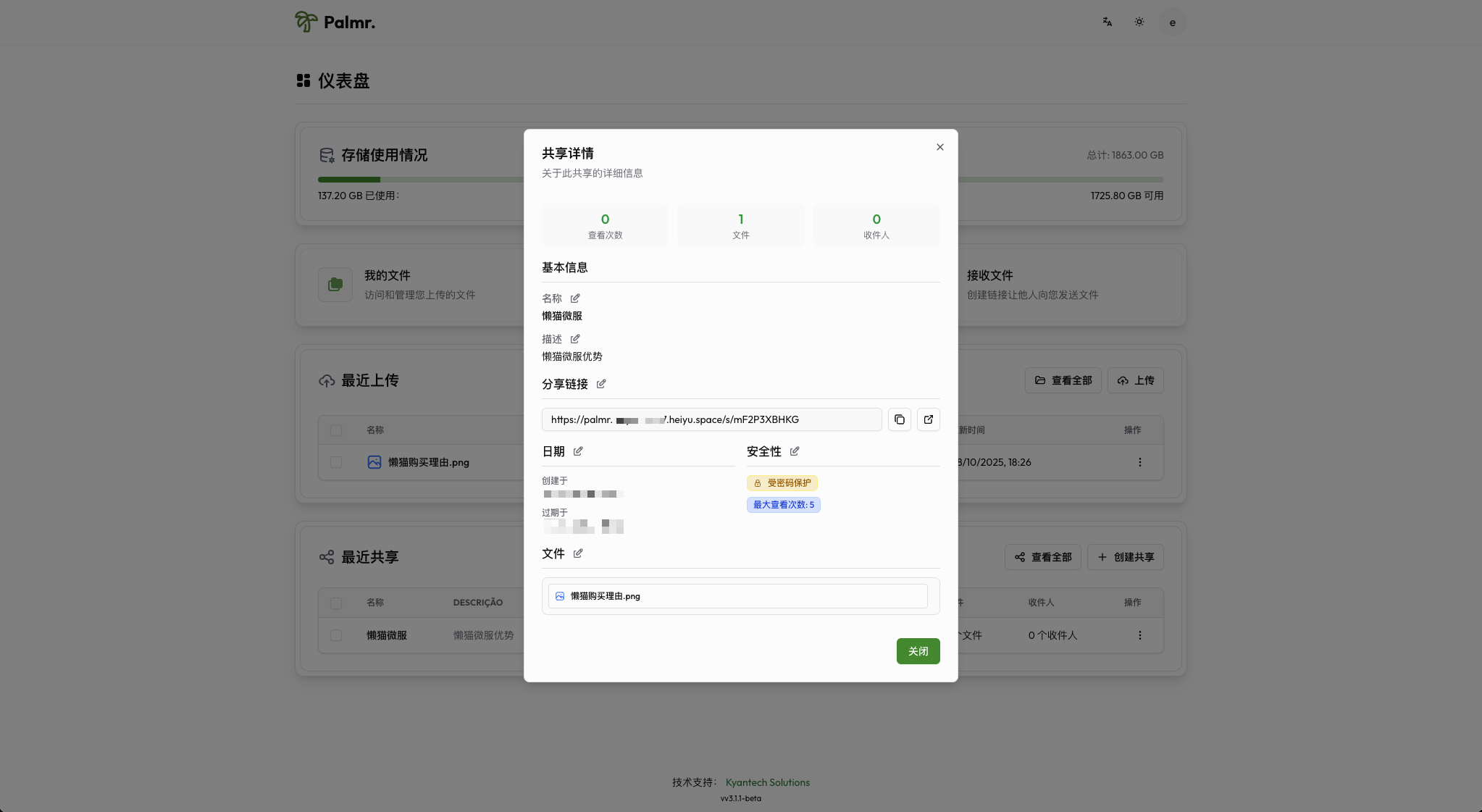
Task: Select all recent uploads header checkbox
Action: pyautogui.click(x=336, y=430)
